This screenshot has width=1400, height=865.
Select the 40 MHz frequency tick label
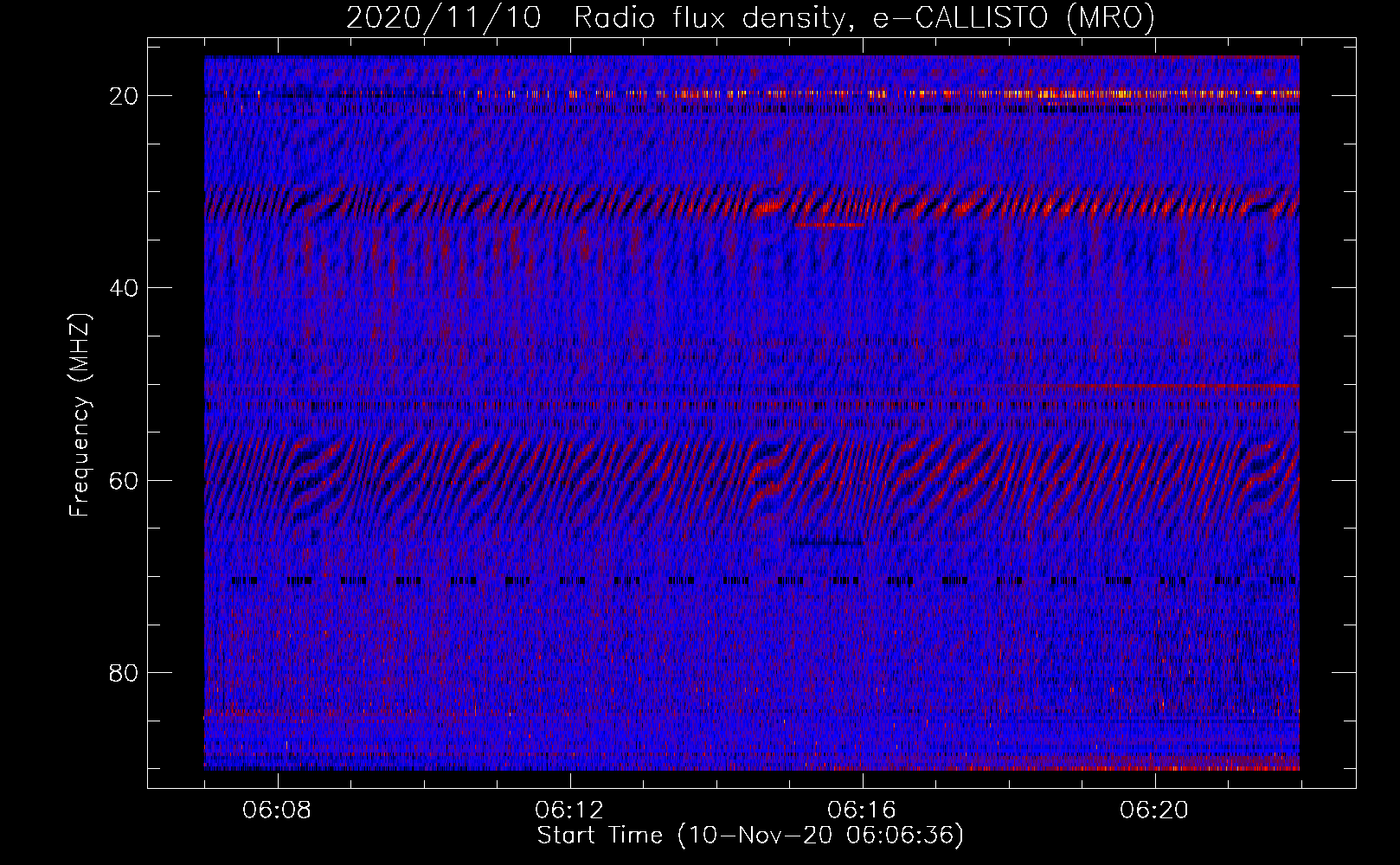click(x=124, y=288)
